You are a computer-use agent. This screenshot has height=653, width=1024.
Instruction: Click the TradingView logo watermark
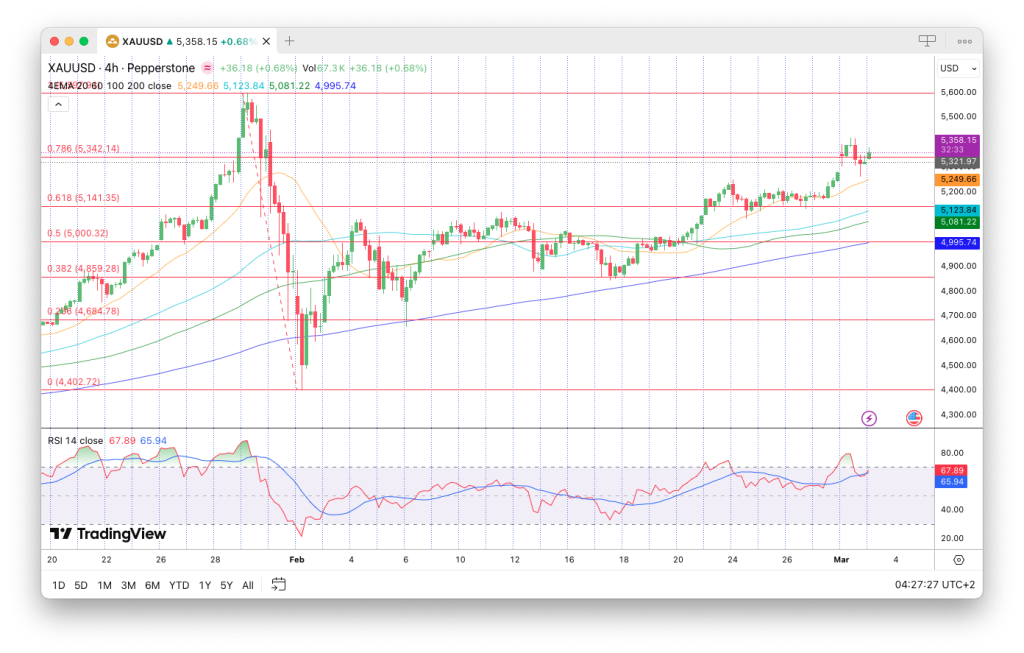click(104, 534)
